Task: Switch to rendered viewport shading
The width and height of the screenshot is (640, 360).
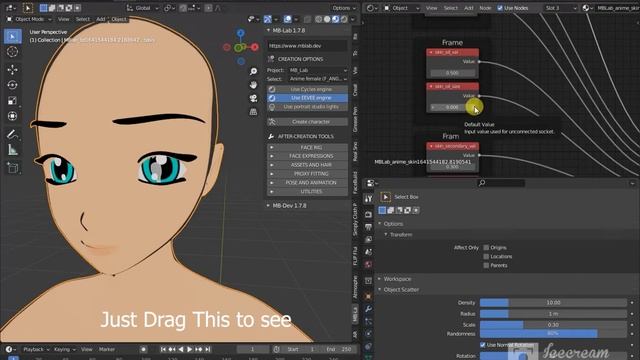Action: tap(344, 19)
